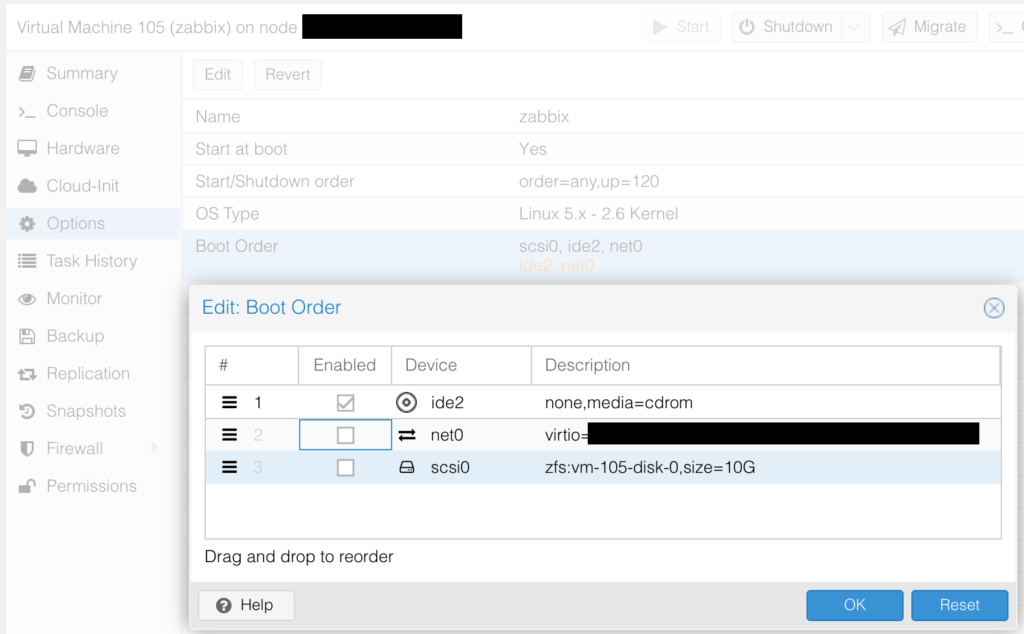Confirm boot order with OK button
Screen dimensions: 1024x634
[x=854, y=605]
